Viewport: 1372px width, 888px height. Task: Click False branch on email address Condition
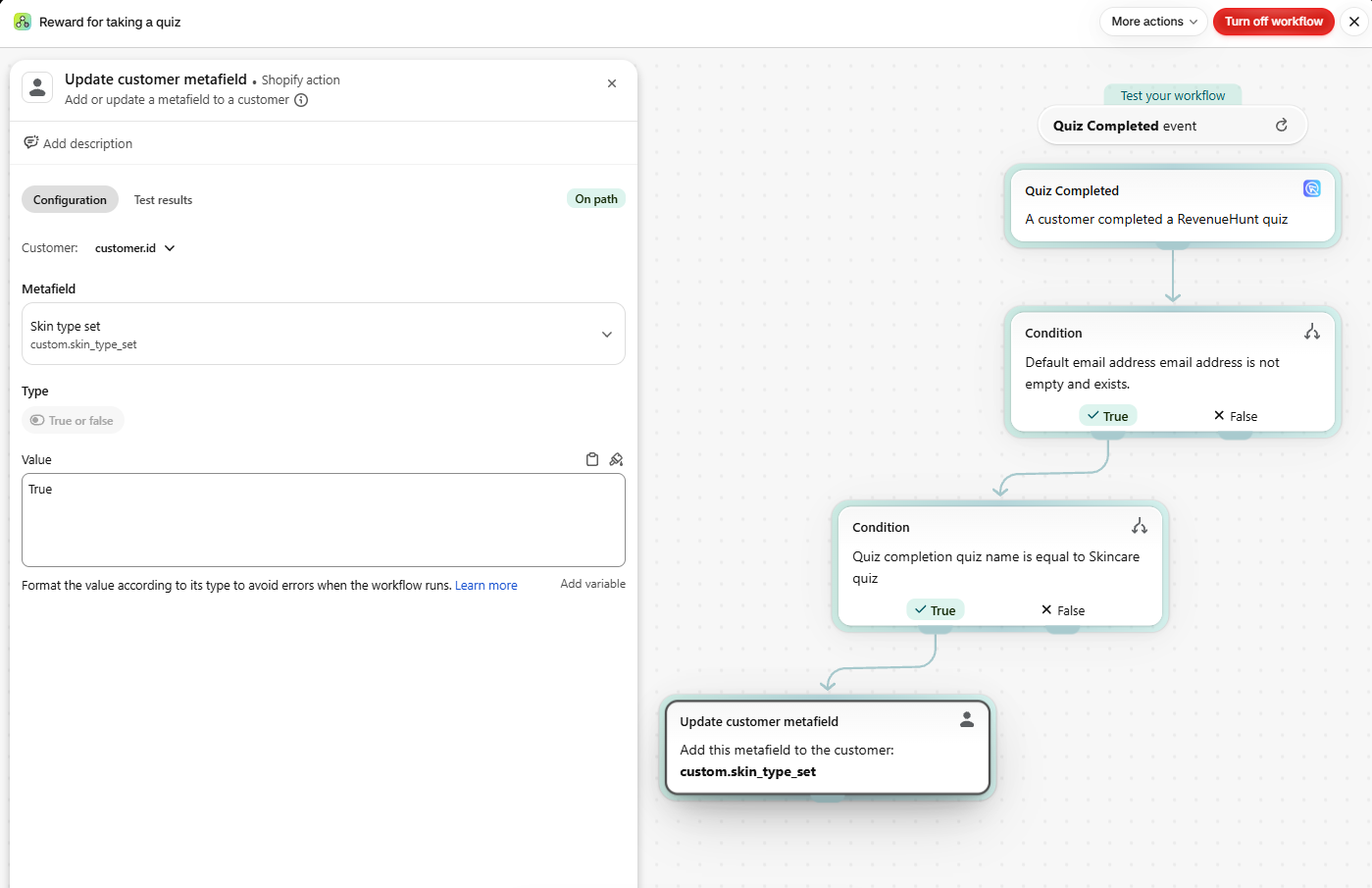pyautogui.click(x=1236, y=416)
